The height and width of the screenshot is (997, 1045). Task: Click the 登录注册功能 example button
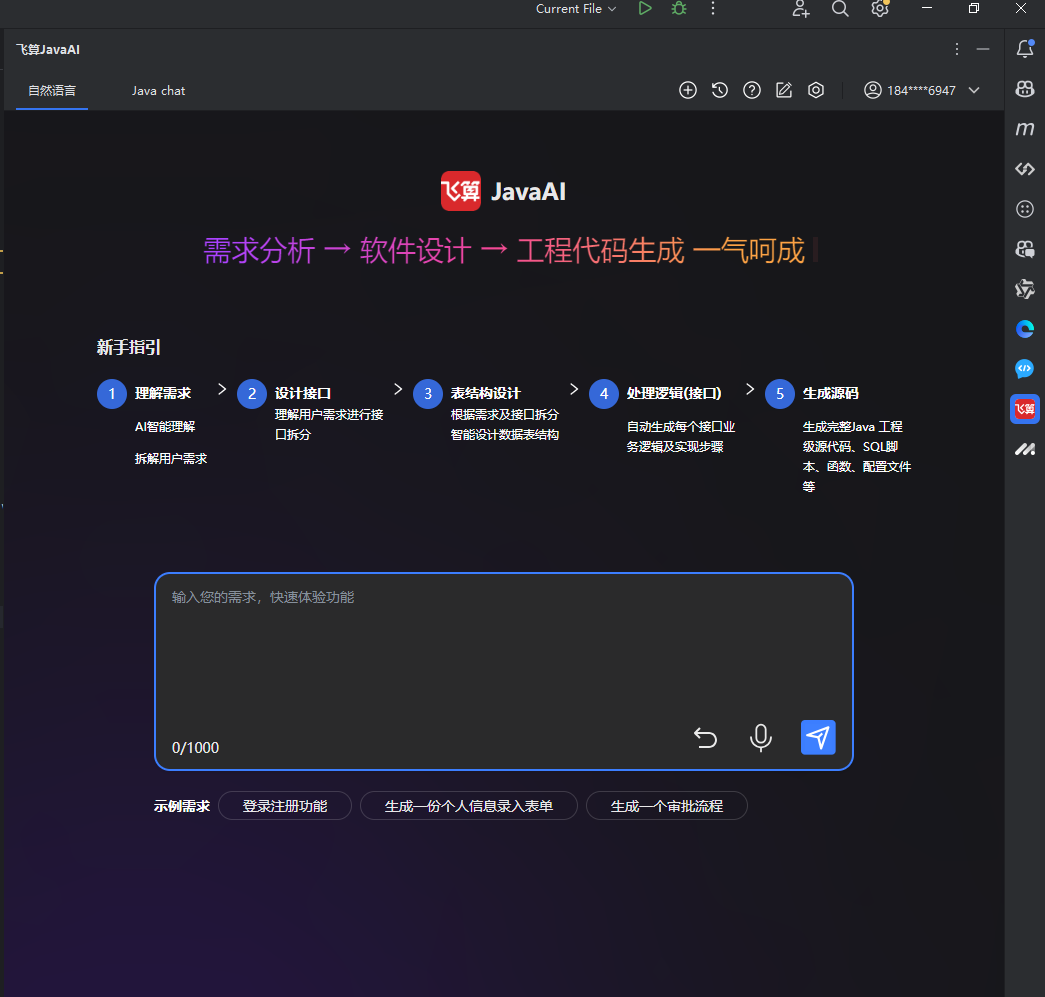(x=285, y=805)
